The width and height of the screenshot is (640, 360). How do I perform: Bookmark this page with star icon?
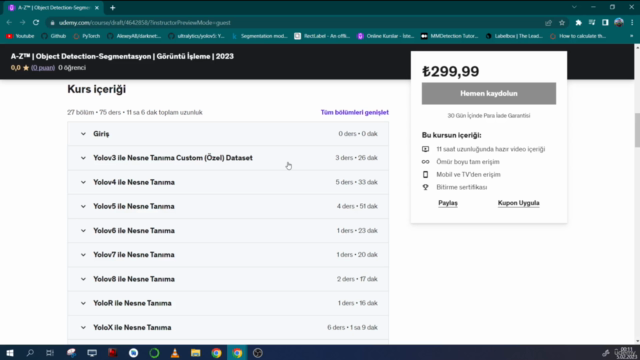pyautogui.click(x=562, y=23)
